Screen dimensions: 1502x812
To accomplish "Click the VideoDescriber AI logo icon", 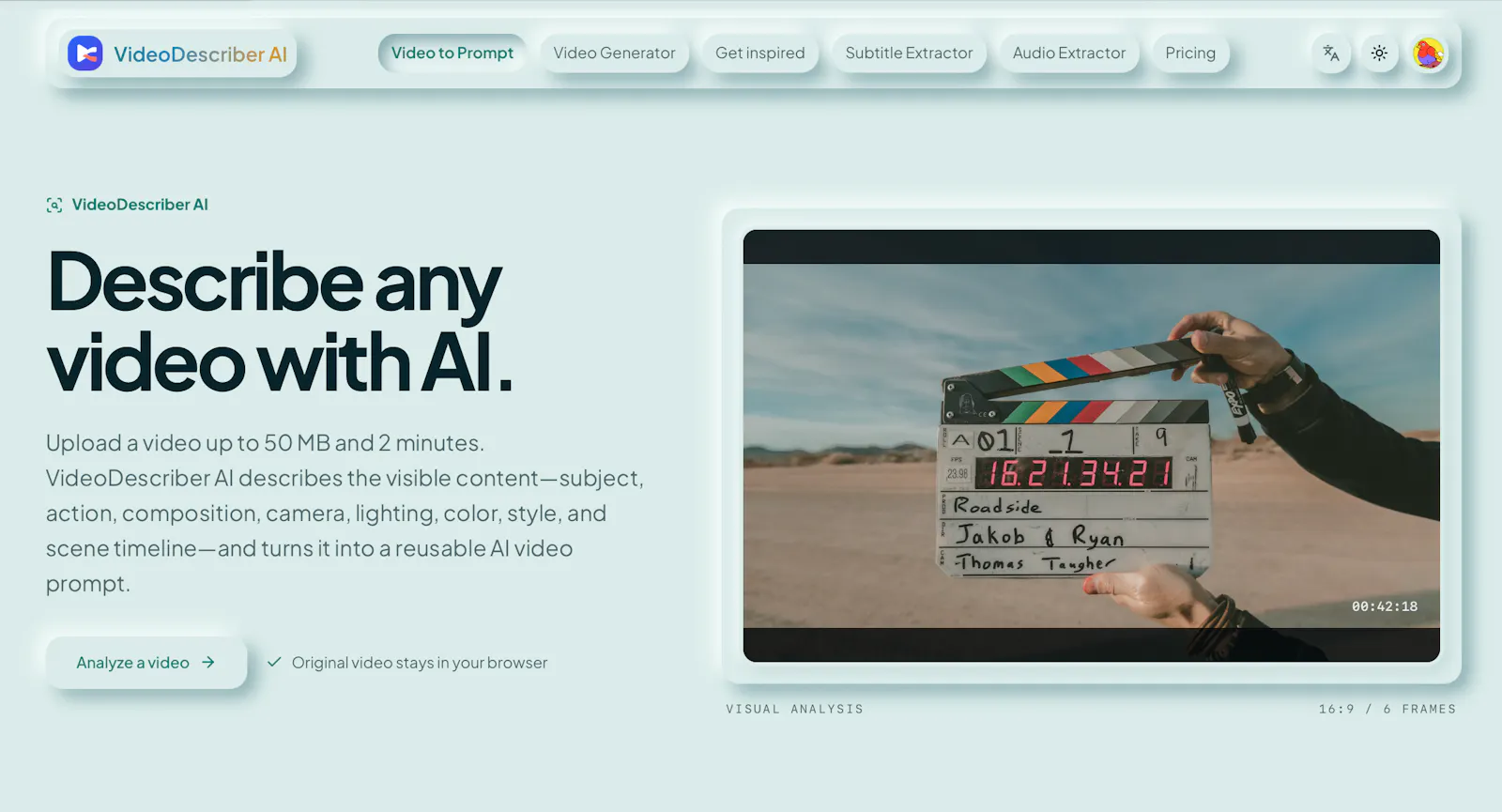I will 85,54.
